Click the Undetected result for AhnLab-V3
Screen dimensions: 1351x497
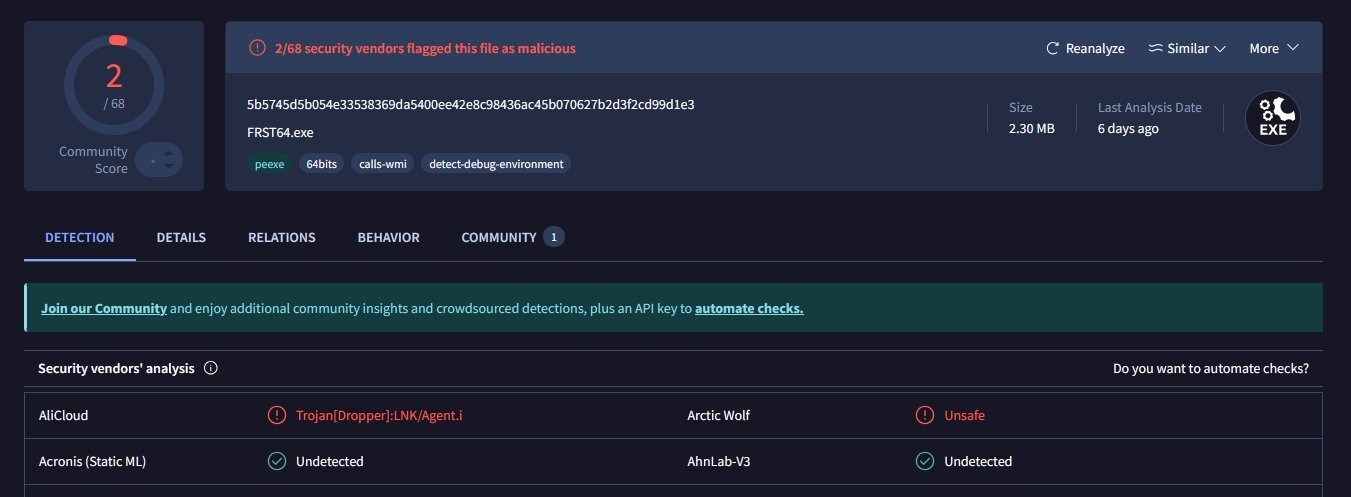point(978,461)
